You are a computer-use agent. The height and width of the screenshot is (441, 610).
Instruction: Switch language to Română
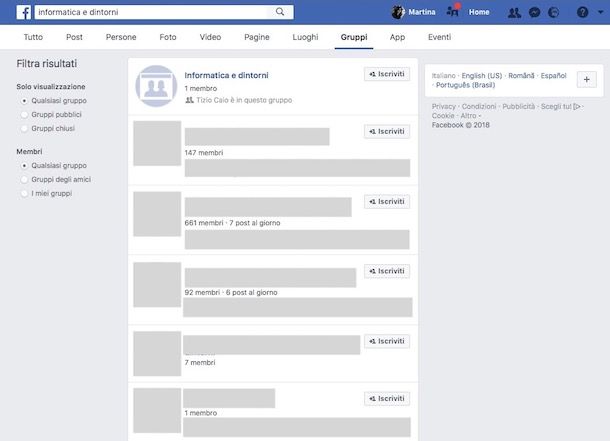point(521,75)
